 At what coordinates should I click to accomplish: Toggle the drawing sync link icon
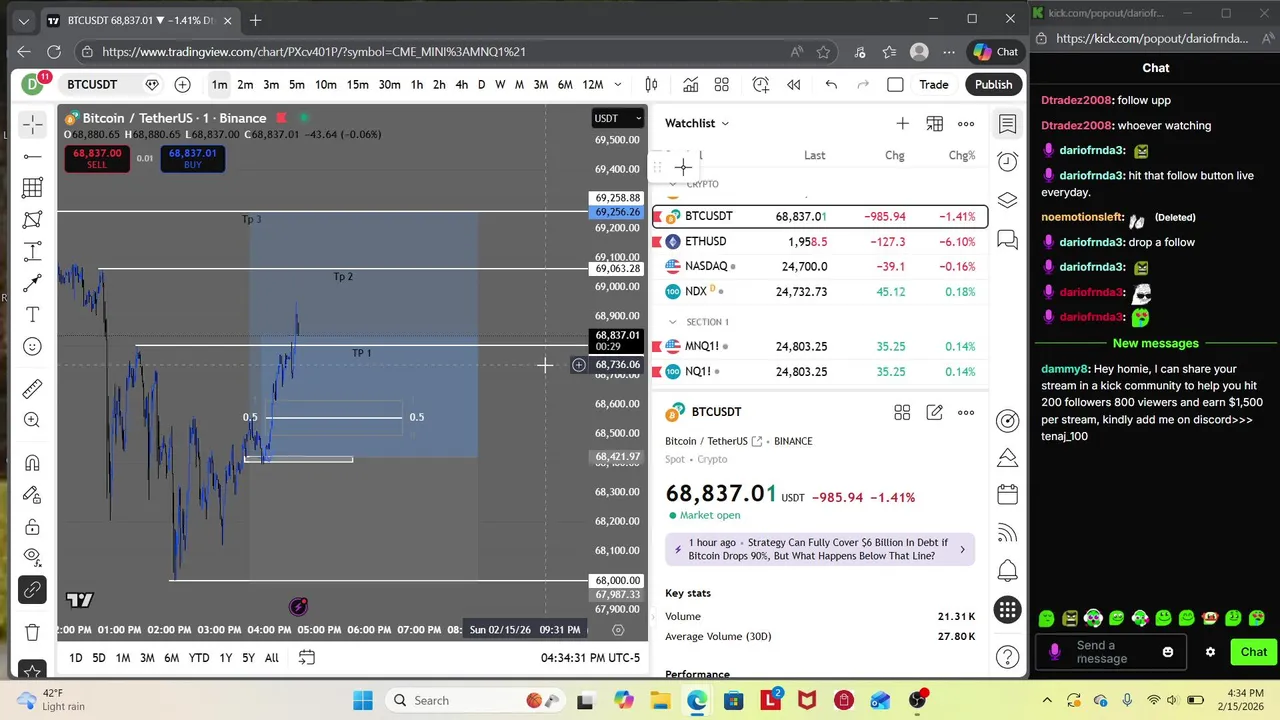tap(32, 590)
